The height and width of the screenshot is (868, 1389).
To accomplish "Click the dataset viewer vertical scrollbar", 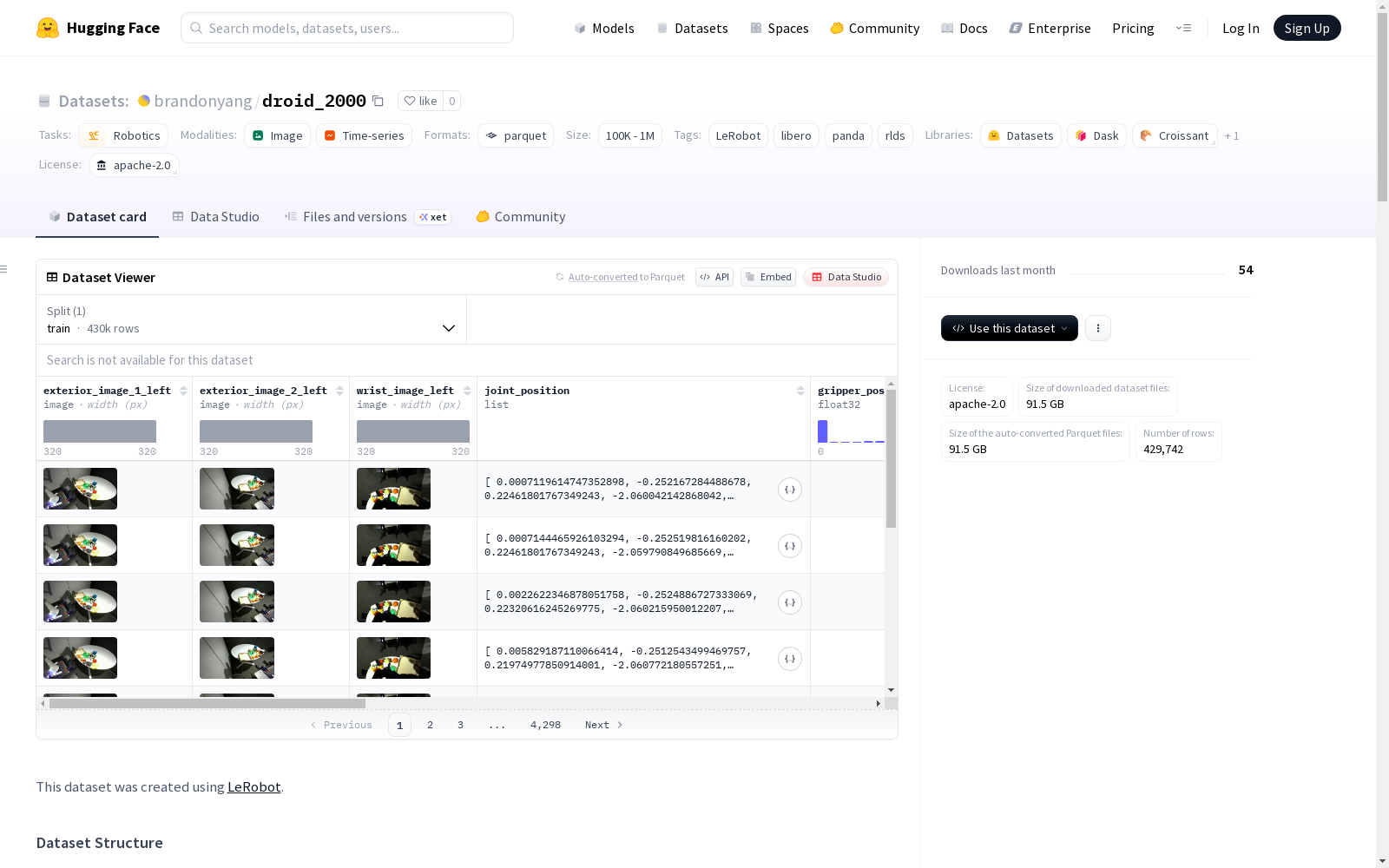I will [x=891, y=458].
